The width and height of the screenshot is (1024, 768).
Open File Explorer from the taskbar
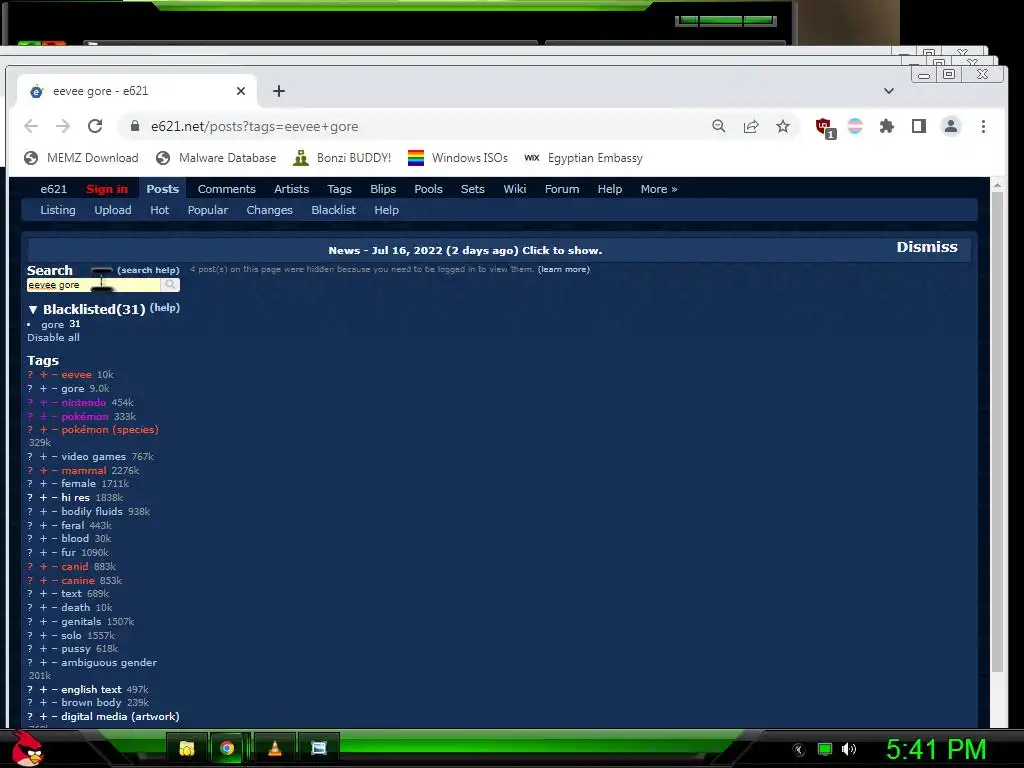(x=187, y=748)
